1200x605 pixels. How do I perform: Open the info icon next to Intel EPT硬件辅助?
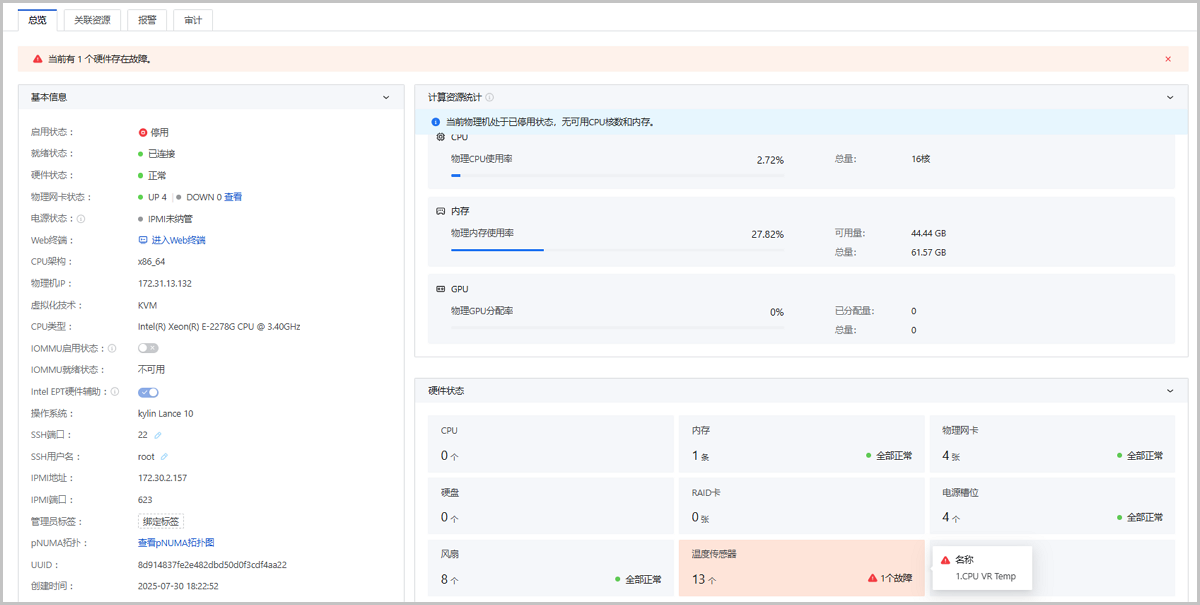(115, 392)
